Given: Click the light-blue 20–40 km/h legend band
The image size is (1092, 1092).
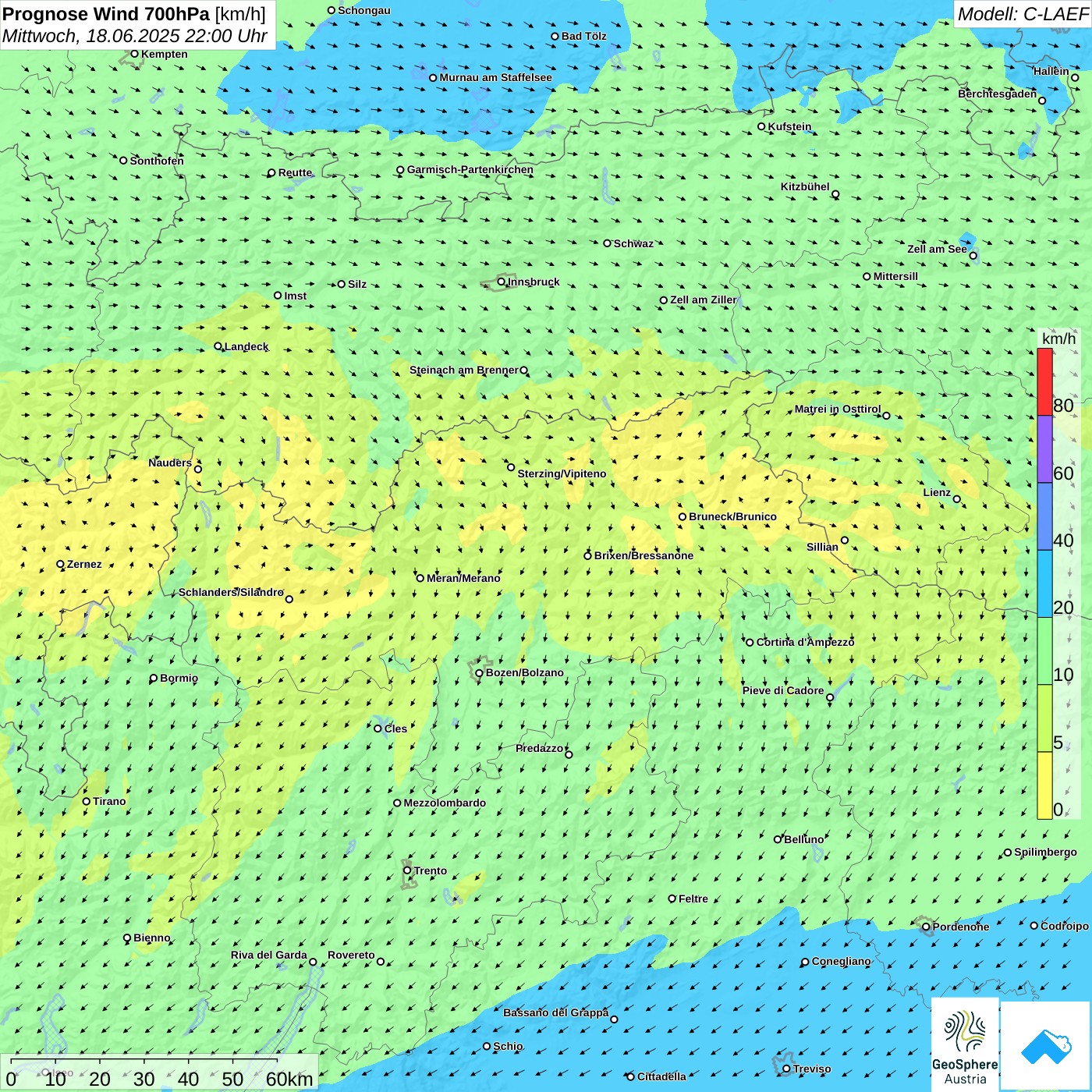Looking at the screenshot, I should pos(1044,583).
